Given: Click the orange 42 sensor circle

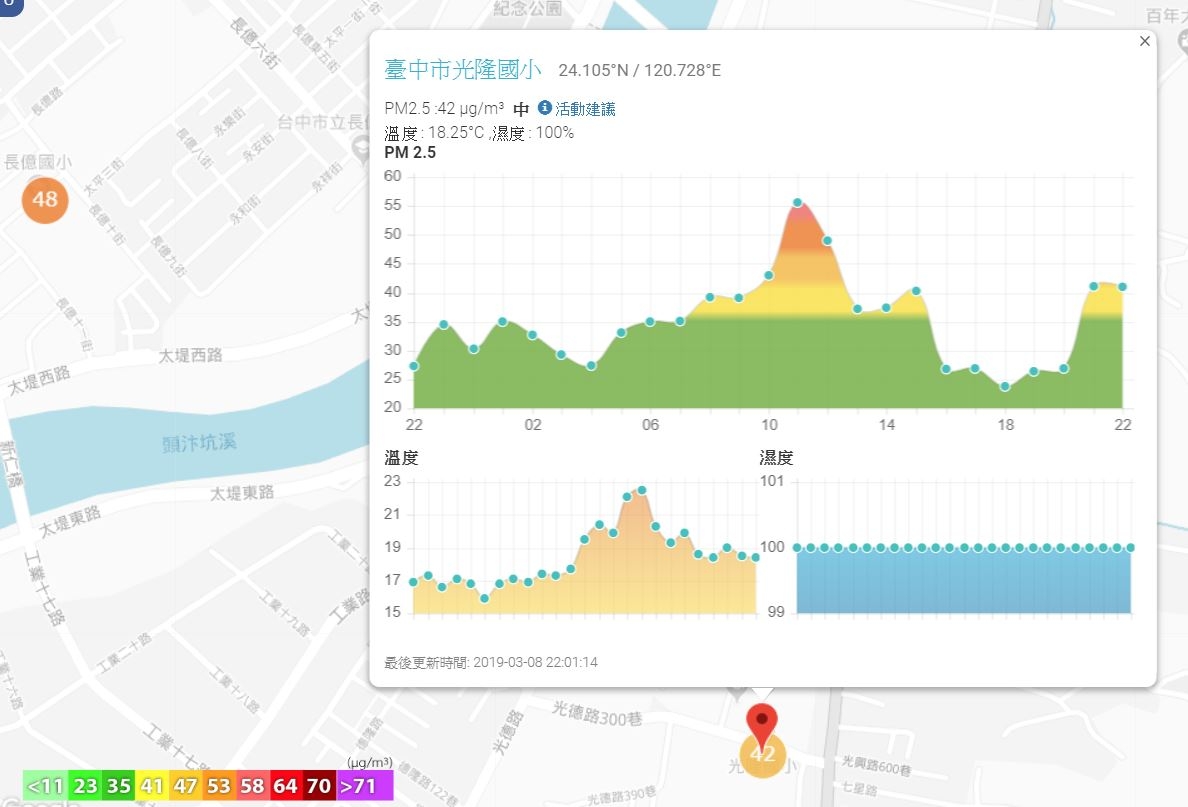Looking at the screenshot, I should [762, 755].
